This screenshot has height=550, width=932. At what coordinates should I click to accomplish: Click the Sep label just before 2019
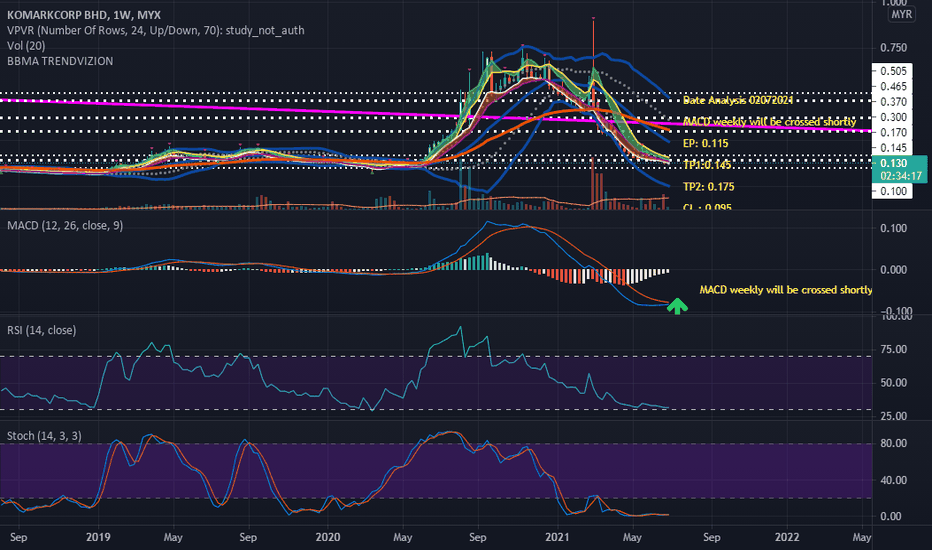click(18, 538)
